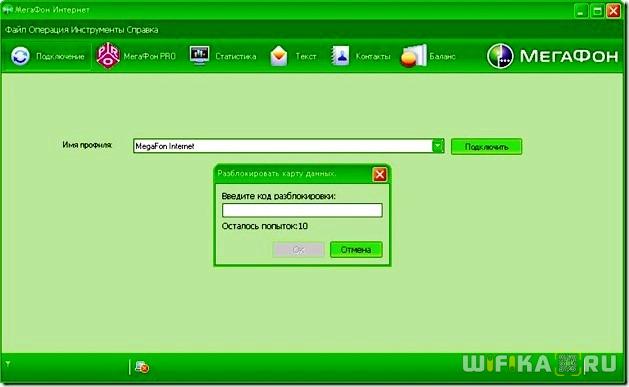This screenshot has height=387, width=629.
Task: Click the 'Разблокировать карту данных' dialog title
Action: tap(276, 173)
